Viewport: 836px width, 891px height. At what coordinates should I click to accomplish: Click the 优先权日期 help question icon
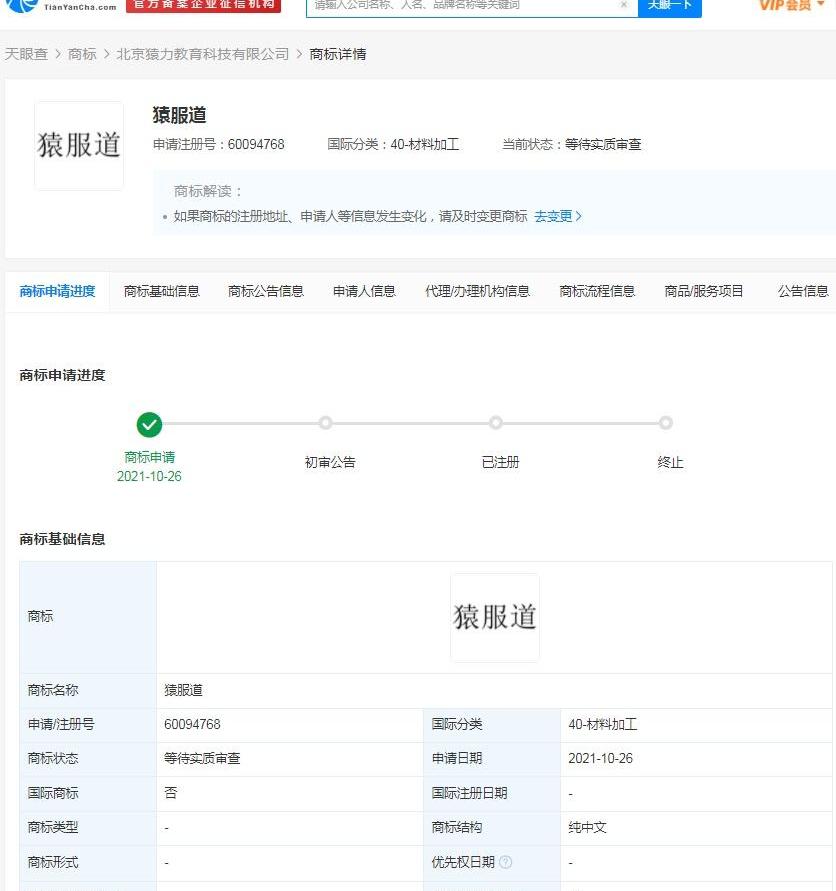click(x=505, y=862)
